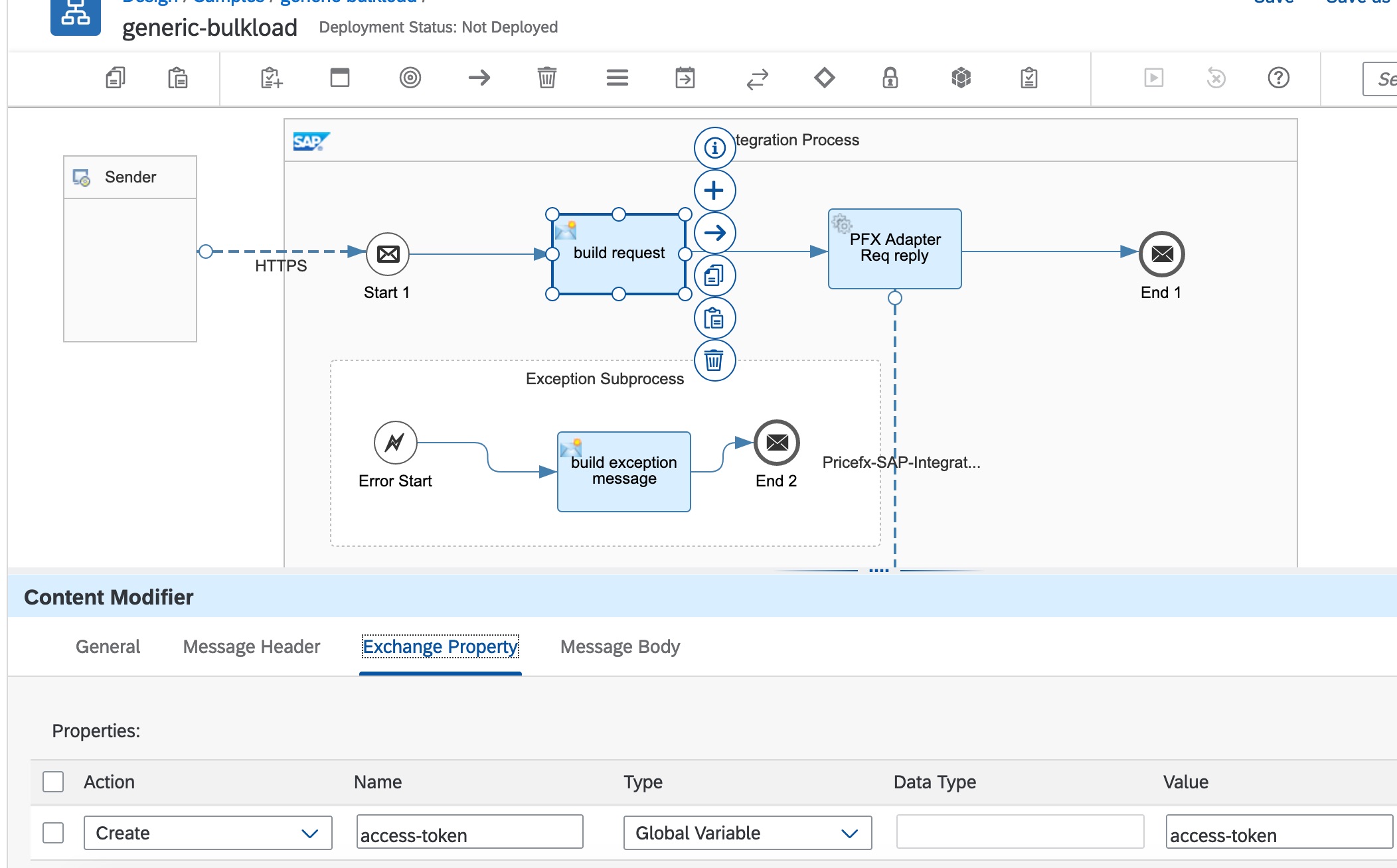Click the diamond-shaped router icon in the toolbar
The height and width of the screenshot is (868, 1397).
tap(824, 78)
